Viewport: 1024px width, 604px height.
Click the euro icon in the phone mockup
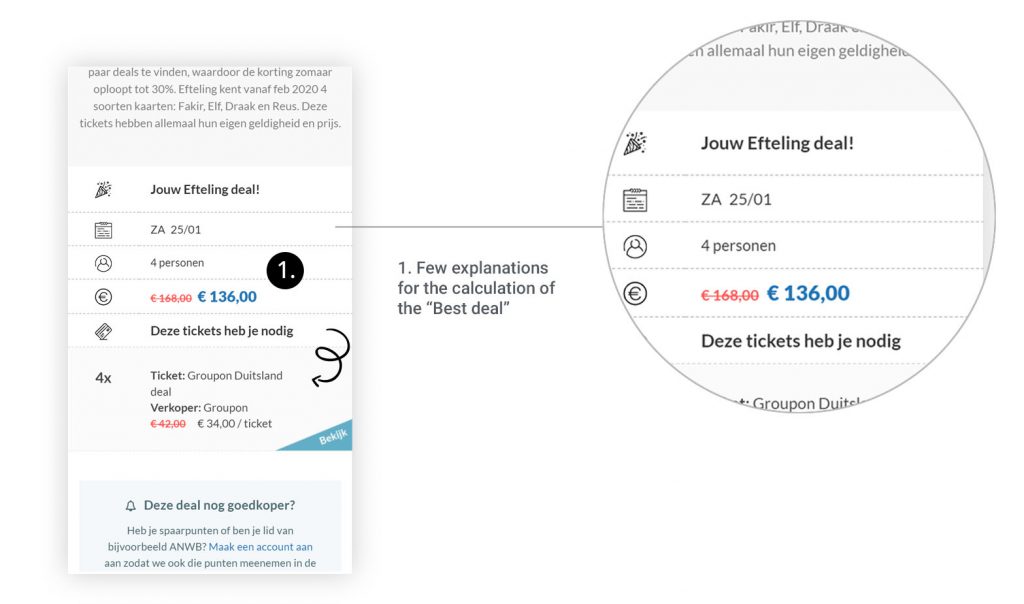click(x=103, y=297)
